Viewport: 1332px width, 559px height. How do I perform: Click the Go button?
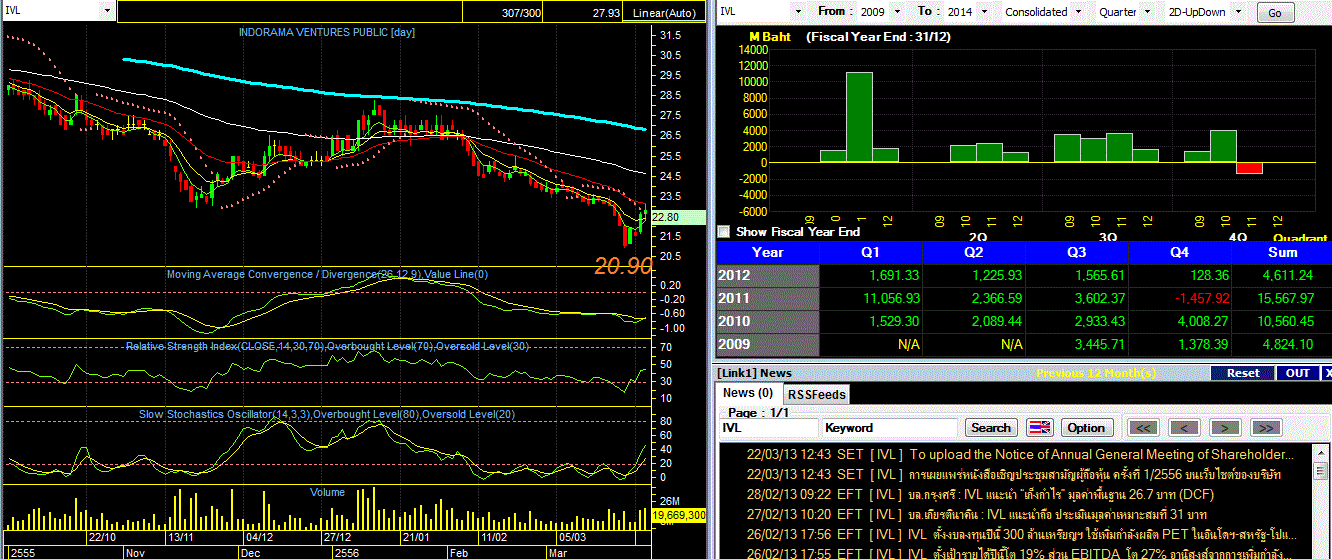pyautogui.click(x=1274, y=13)
